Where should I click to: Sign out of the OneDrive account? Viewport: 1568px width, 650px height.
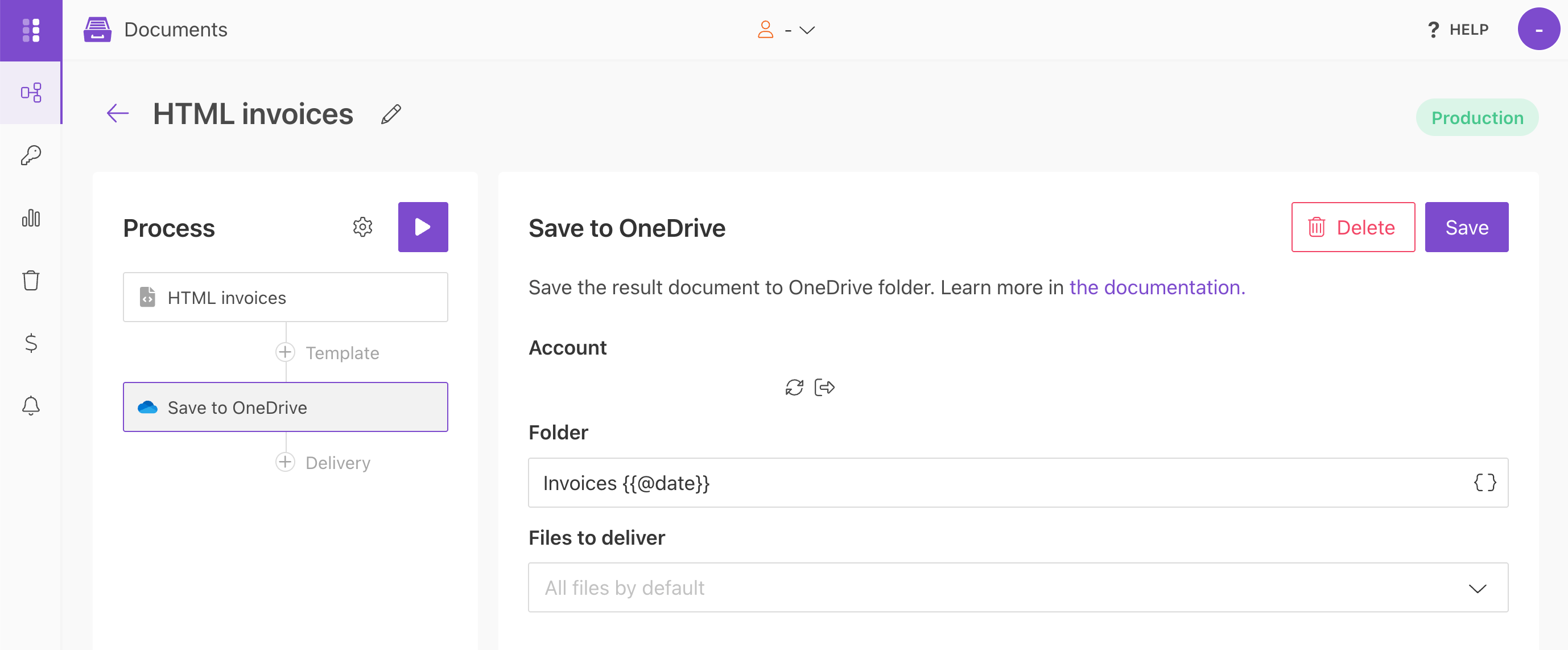[824, 388]
